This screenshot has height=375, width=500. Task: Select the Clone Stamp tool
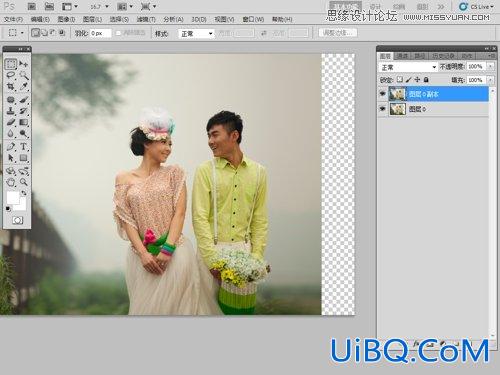point(11,111)
